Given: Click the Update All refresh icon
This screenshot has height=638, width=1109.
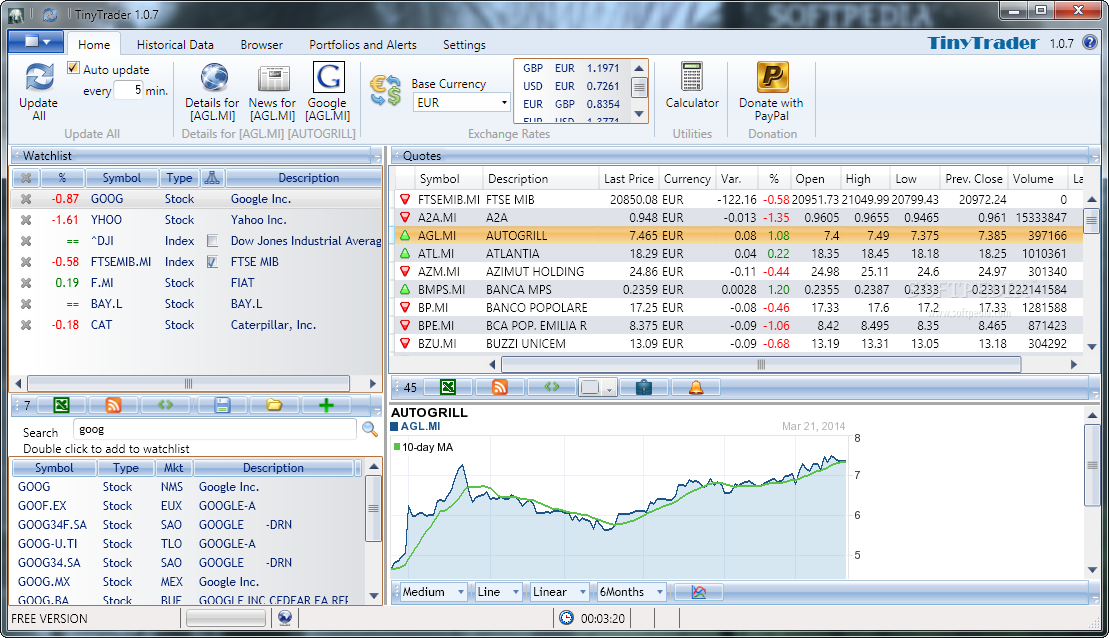Looking at the screenshot, I should point(39,77).
